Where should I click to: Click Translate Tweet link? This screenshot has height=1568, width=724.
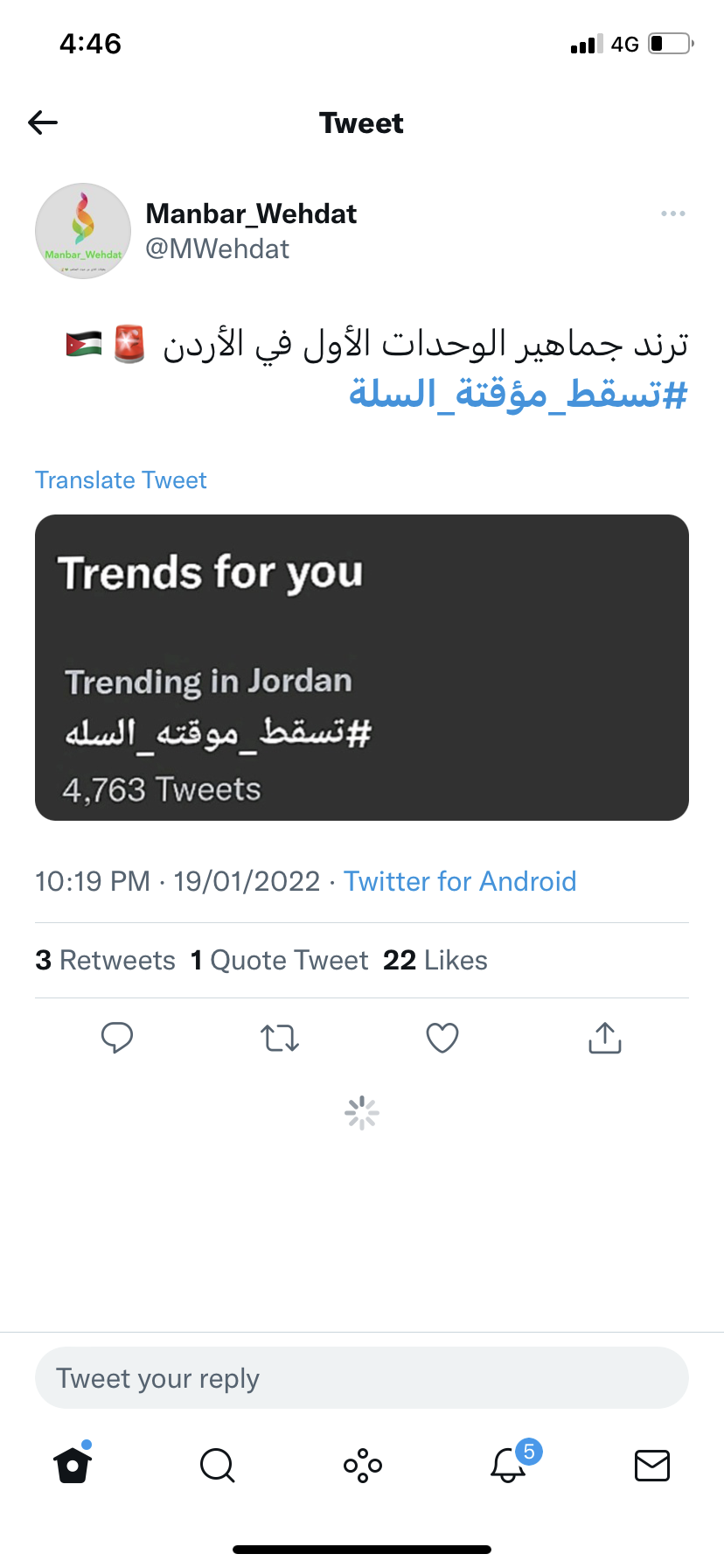tap(121, 480)
